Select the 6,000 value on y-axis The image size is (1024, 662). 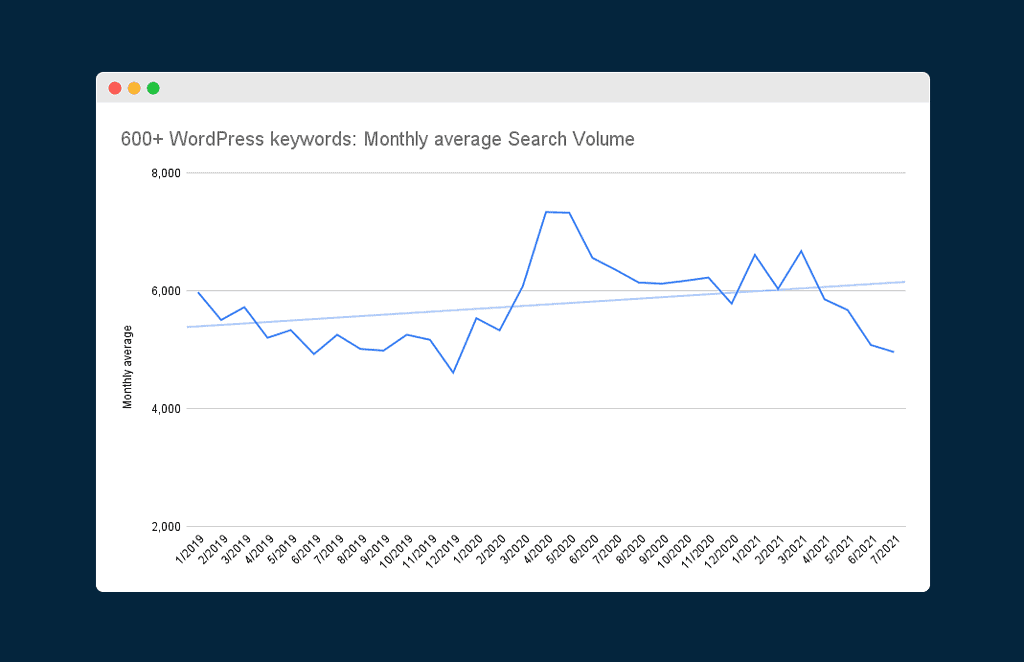[167, 291]
